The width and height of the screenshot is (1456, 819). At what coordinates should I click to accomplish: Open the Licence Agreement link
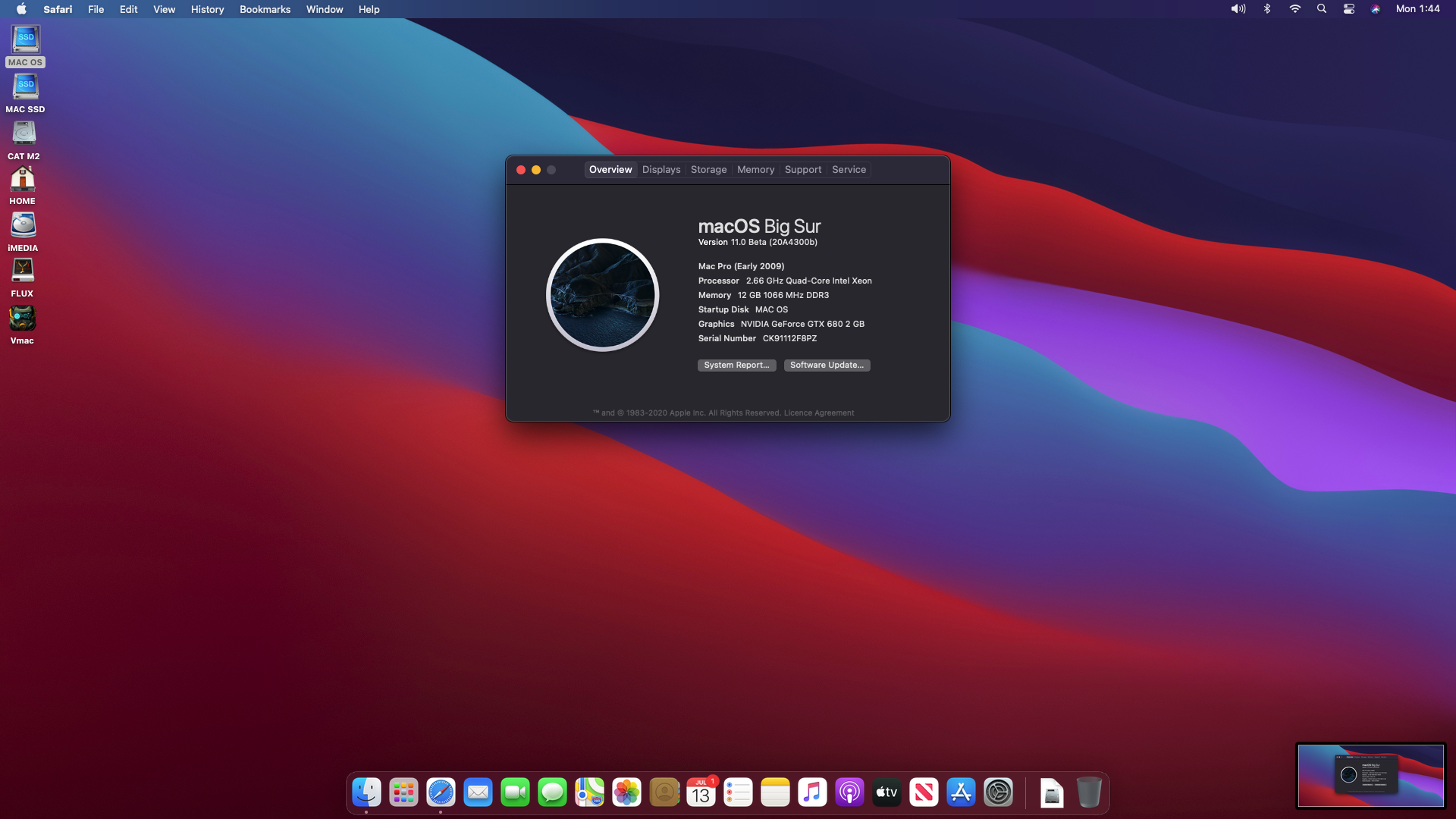coord(818,413)
